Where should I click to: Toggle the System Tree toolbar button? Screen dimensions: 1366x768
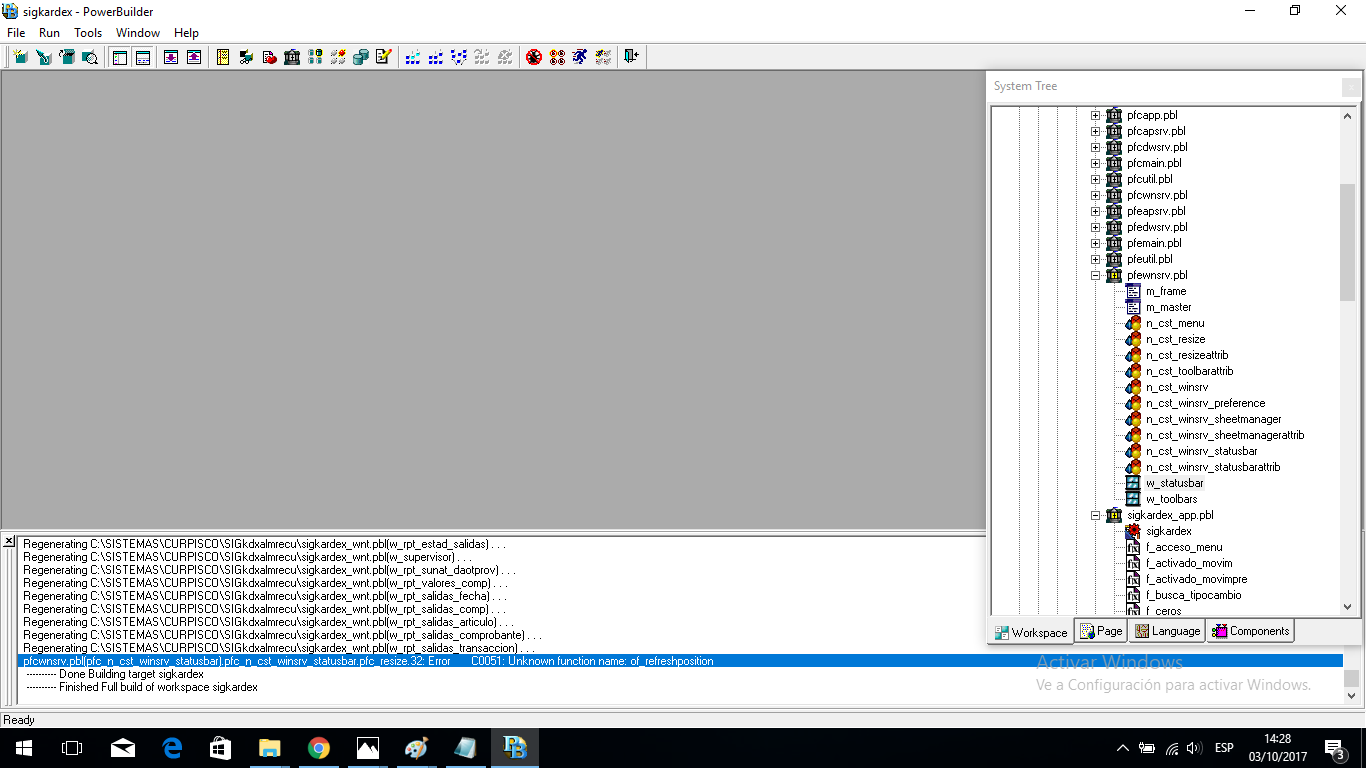click(x=120, y=57)
